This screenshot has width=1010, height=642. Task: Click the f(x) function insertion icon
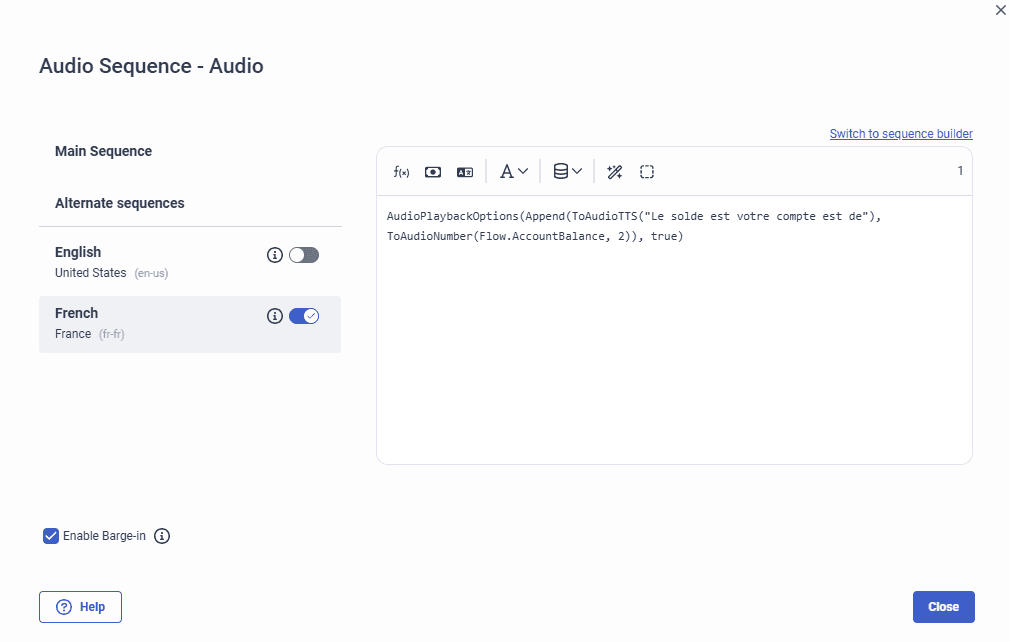point(400,171)
